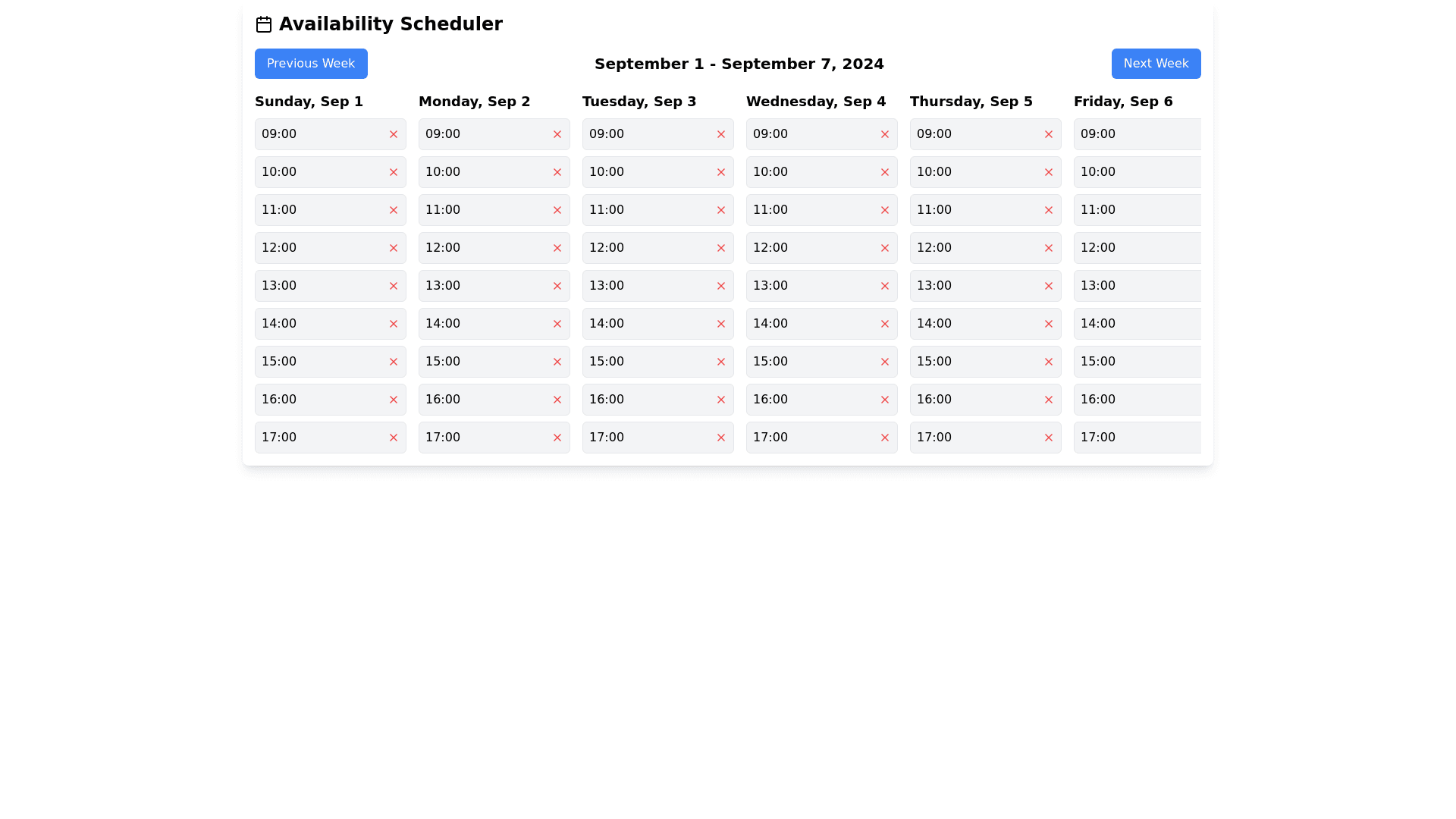The image size is (1456, 819).
Task: Remove the Thursday 17:00 slot
Action: pyautogui.click(x=1048, y=438)
